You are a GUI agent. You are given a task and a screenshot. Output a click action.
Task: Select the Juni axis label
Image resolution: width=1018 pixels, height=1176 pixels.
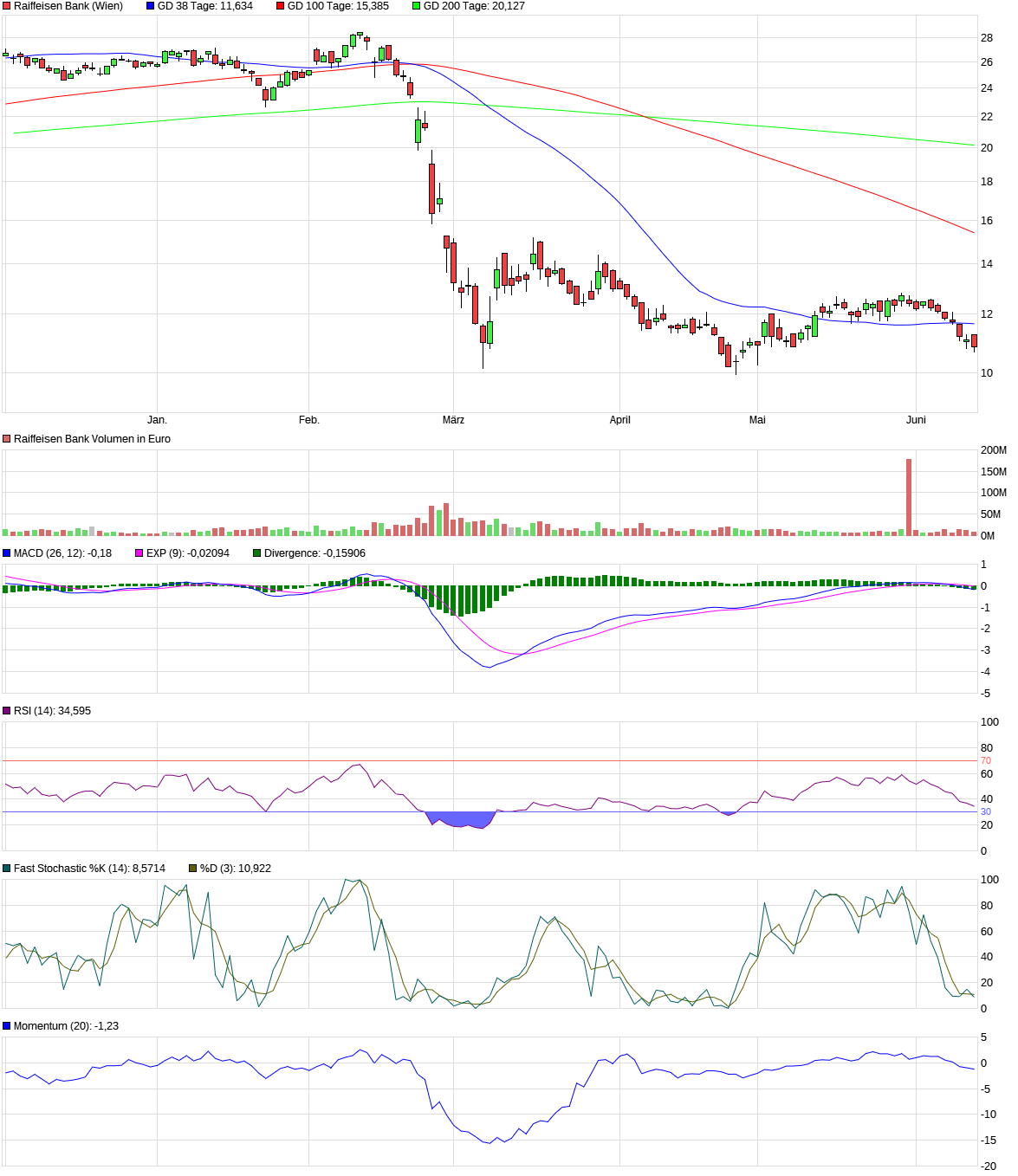click(x=915, y=418)
